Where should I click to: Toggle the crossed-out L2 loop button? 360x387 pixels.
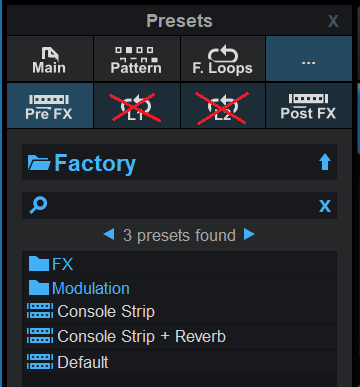(223, 106)
